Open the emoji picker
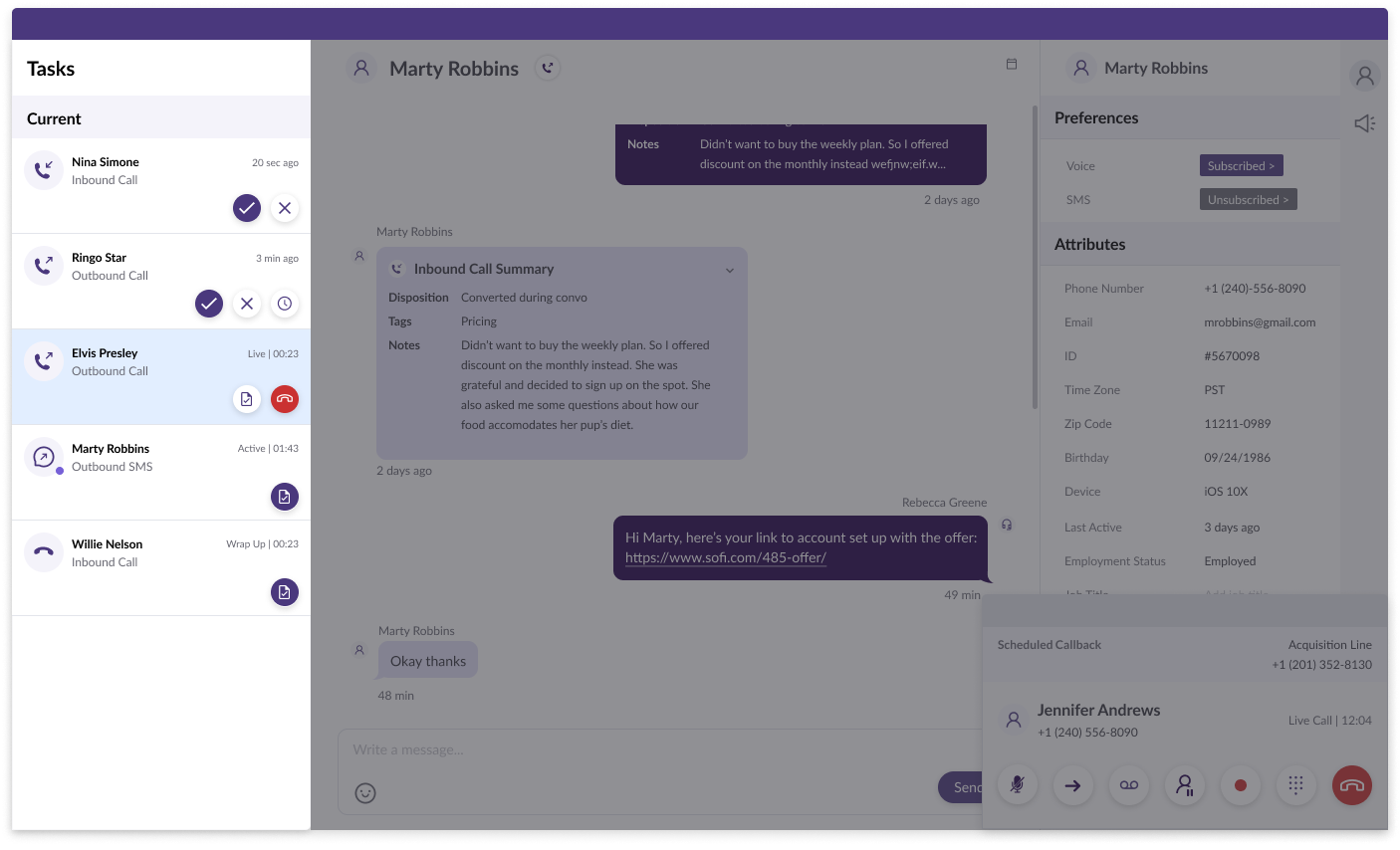Screen dimensions: 1400x850 pyautogui.click(x=365, y=793)
